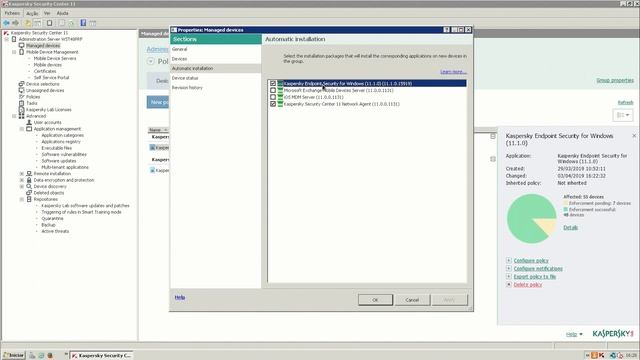The image size is (640, 360).
Task: Collapse the Mobile Device Management node
Action: point(14,52)
